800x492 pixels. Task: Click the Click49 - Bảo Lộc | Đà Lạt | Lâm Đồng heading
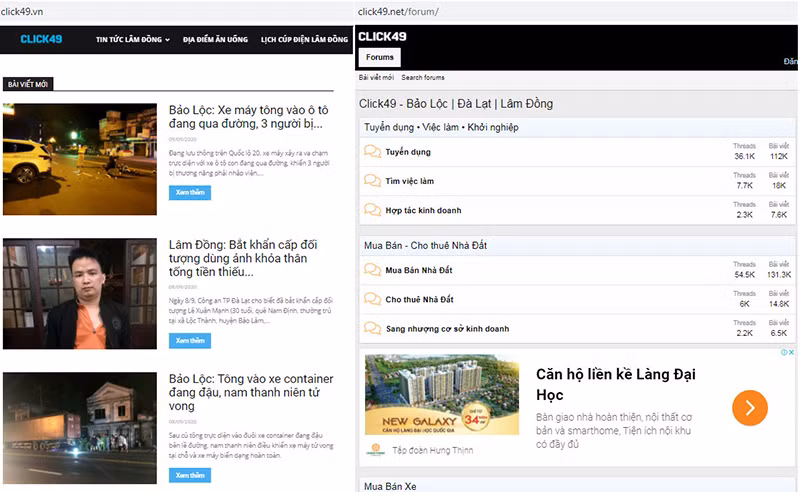click(x=456, y=104)
